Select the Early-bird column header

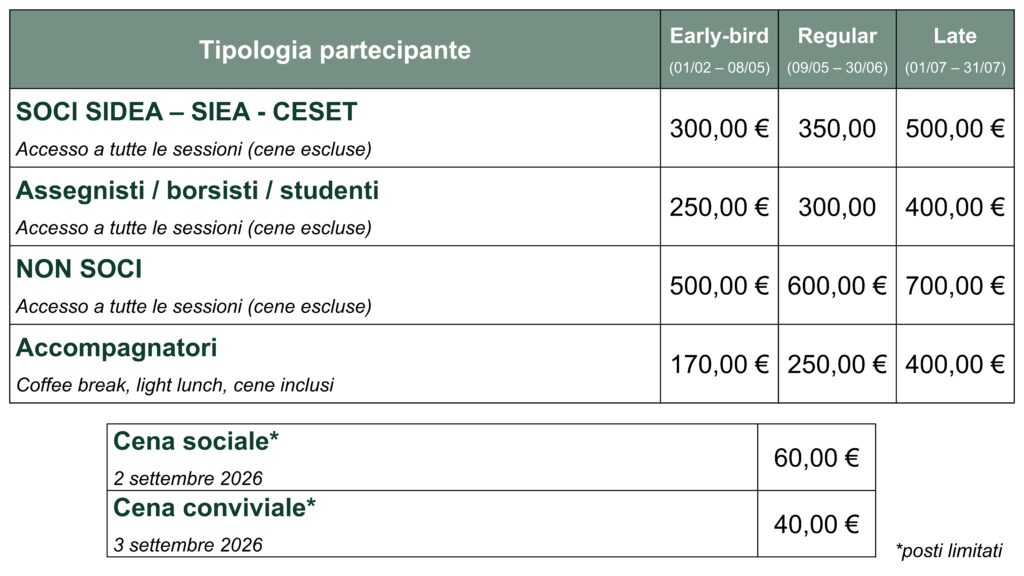[x=719, y=36]
